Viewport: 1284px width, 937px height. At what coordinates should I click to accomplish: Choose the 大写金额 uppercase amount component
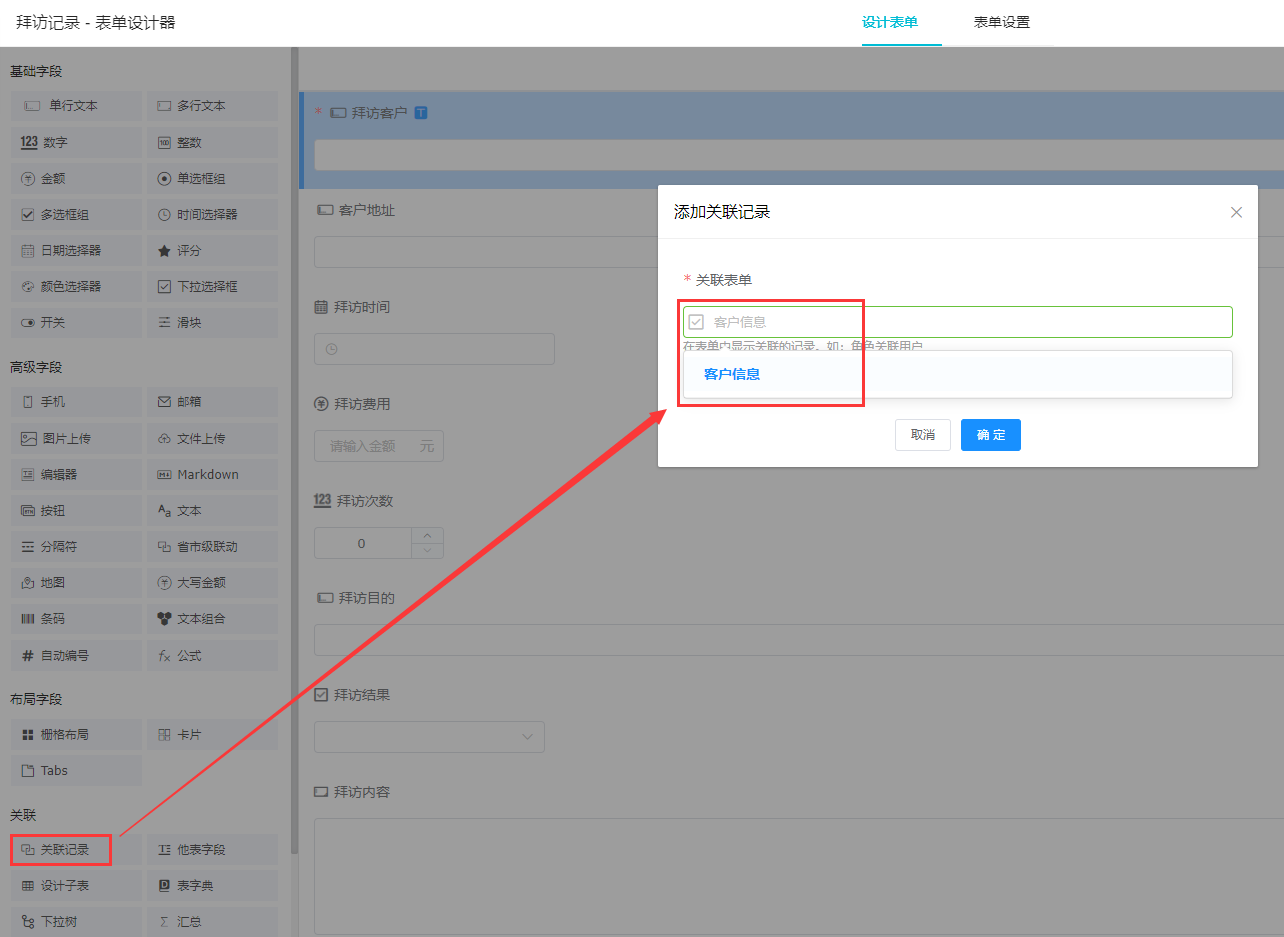point(213,582)
